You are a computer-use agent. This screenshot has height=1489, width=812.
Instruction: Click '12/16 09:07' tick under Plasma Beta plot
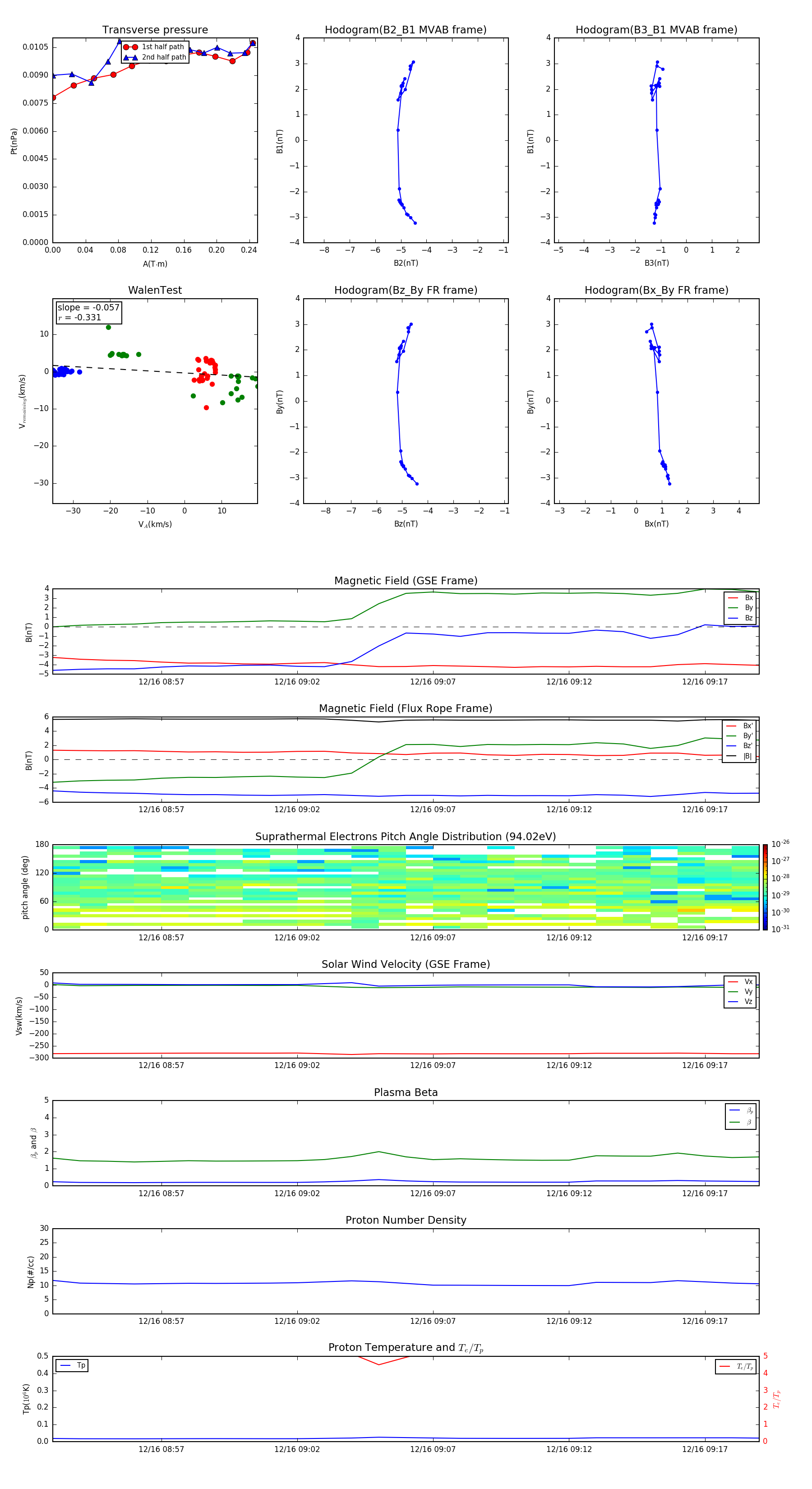coord(433,1193)
